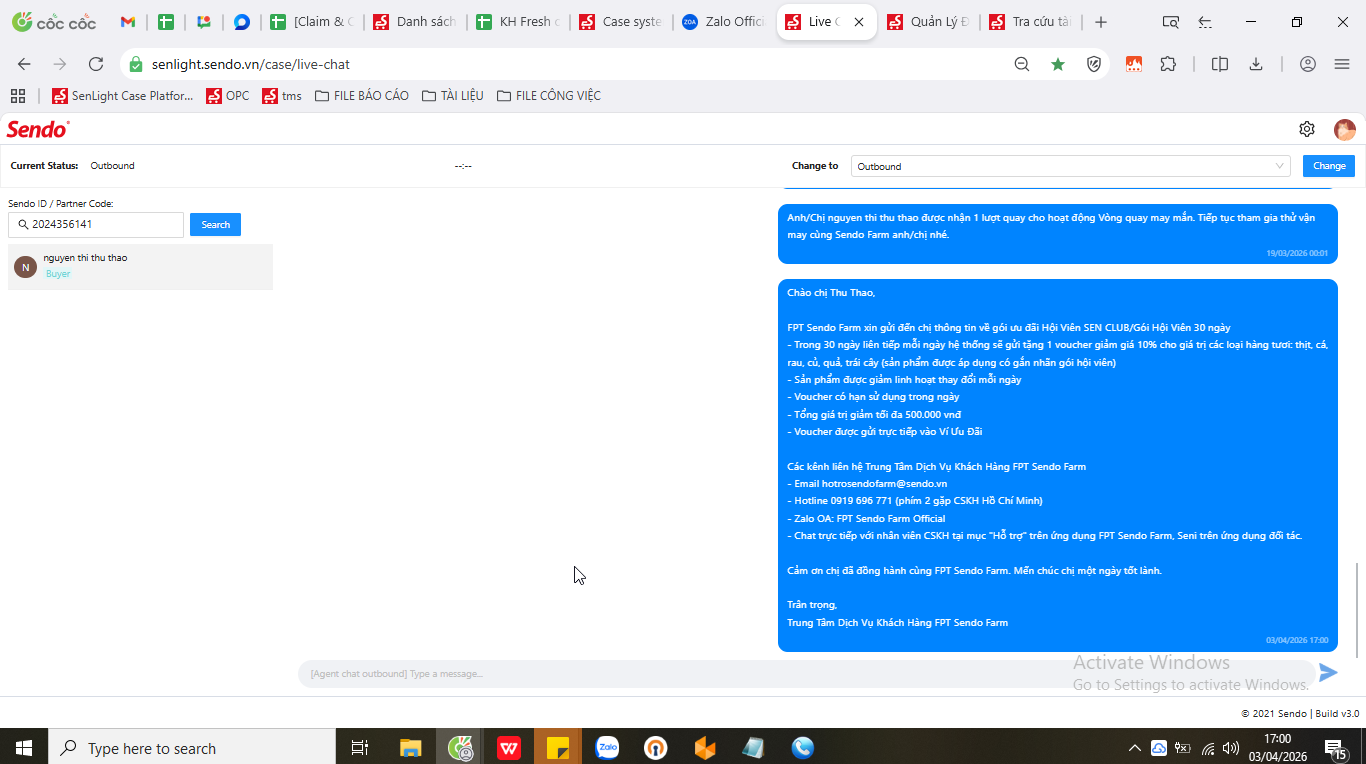This screenshot has width=1366, height=764.
Task: Open a new browser tab
Action: [x=1101, y=22]
